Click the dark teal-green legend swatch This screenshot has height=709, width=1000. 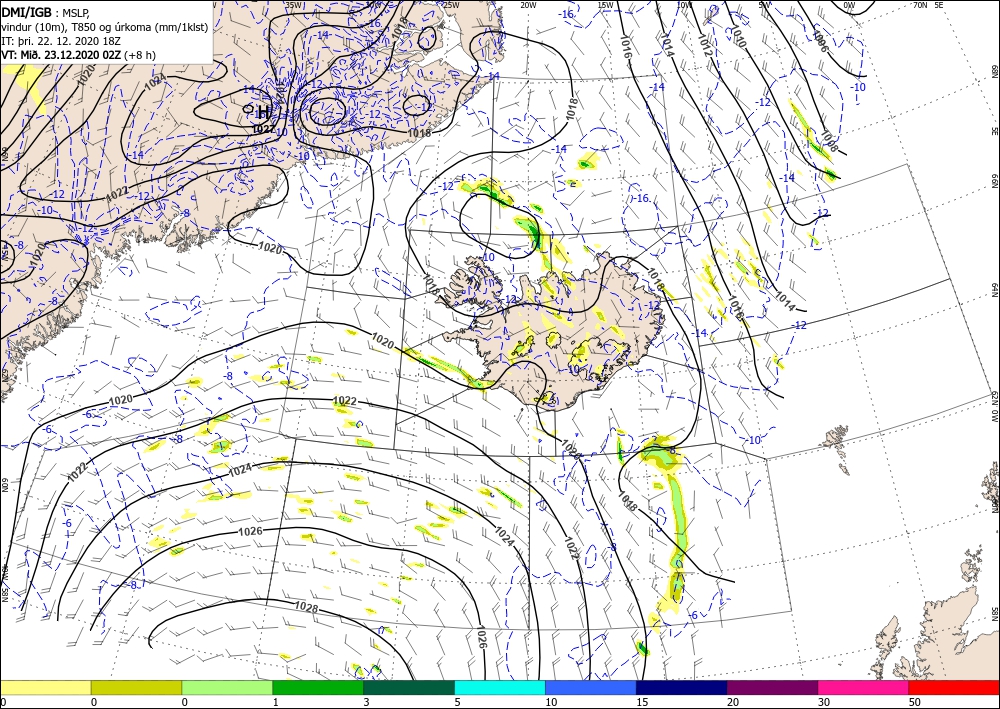(x=409, y=687)
